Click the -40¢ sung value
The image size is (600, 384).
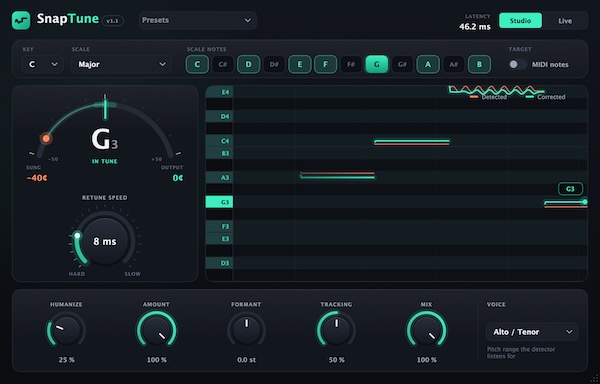click(x=37, y=178)
